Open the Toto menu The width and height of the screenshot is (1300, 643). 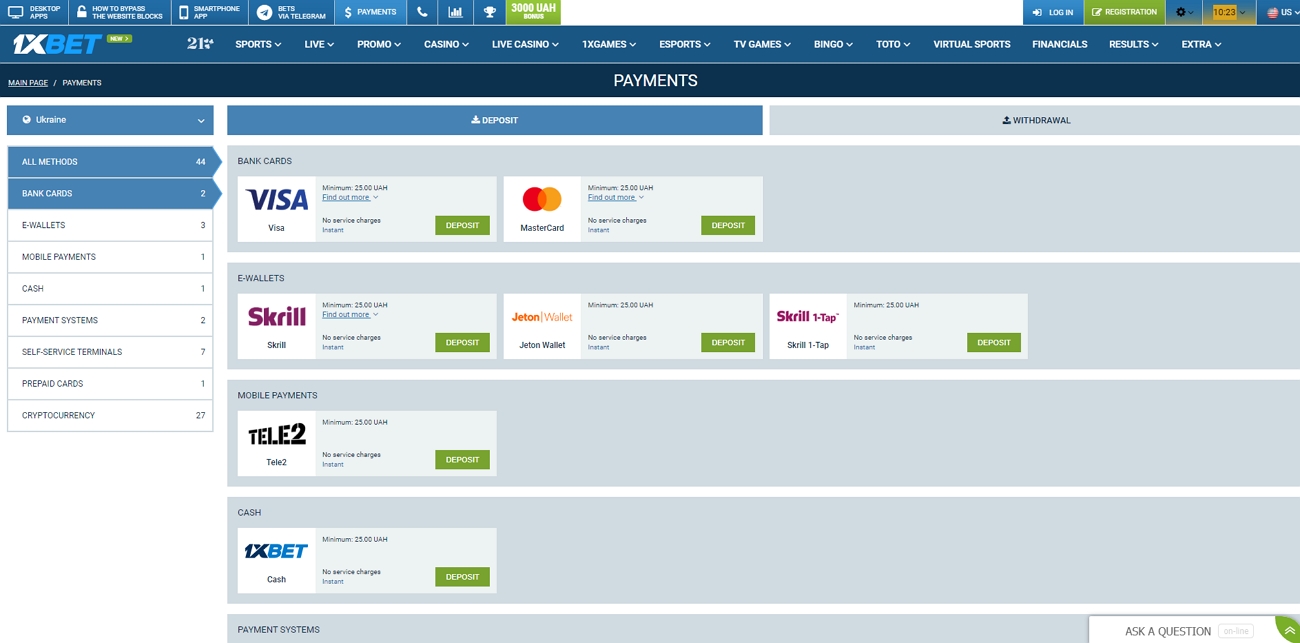tap(893, 44)
